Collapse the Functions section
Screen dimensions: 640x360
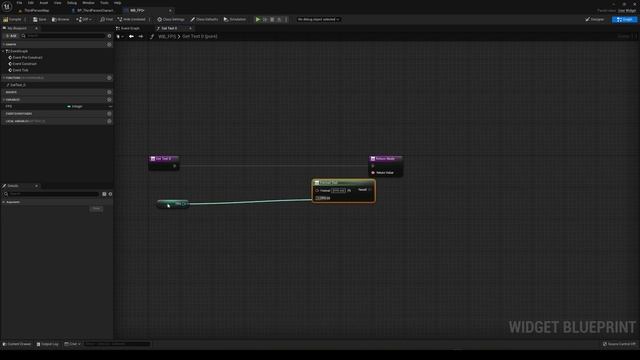(x=4, y=78)
